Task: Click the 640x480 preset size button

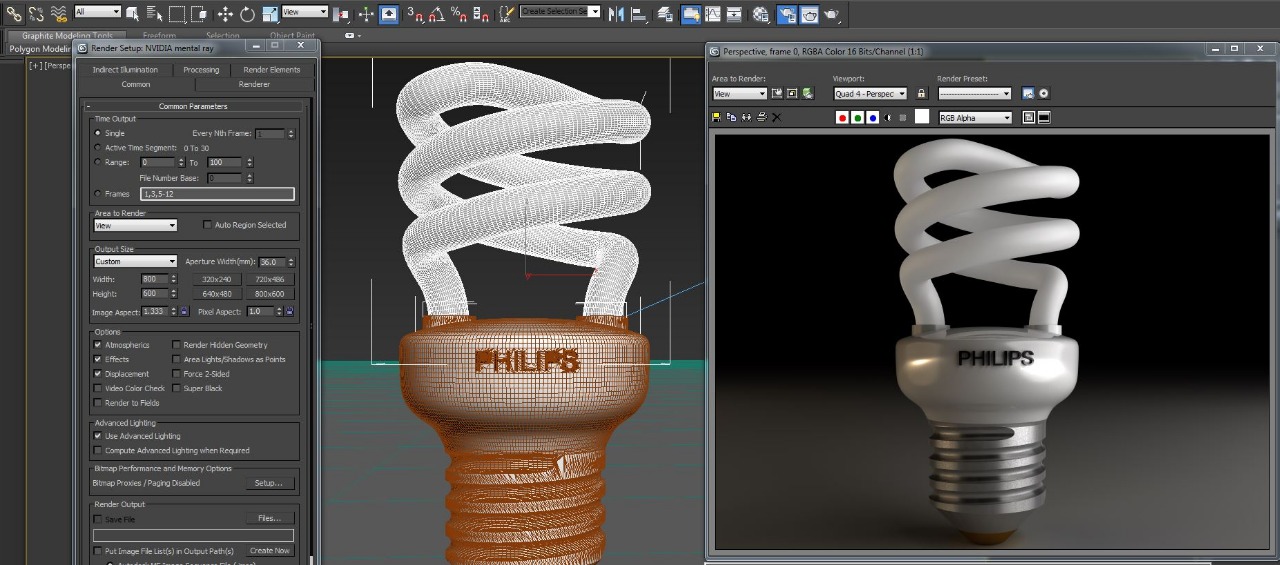Action: click(x=217, y=294)
